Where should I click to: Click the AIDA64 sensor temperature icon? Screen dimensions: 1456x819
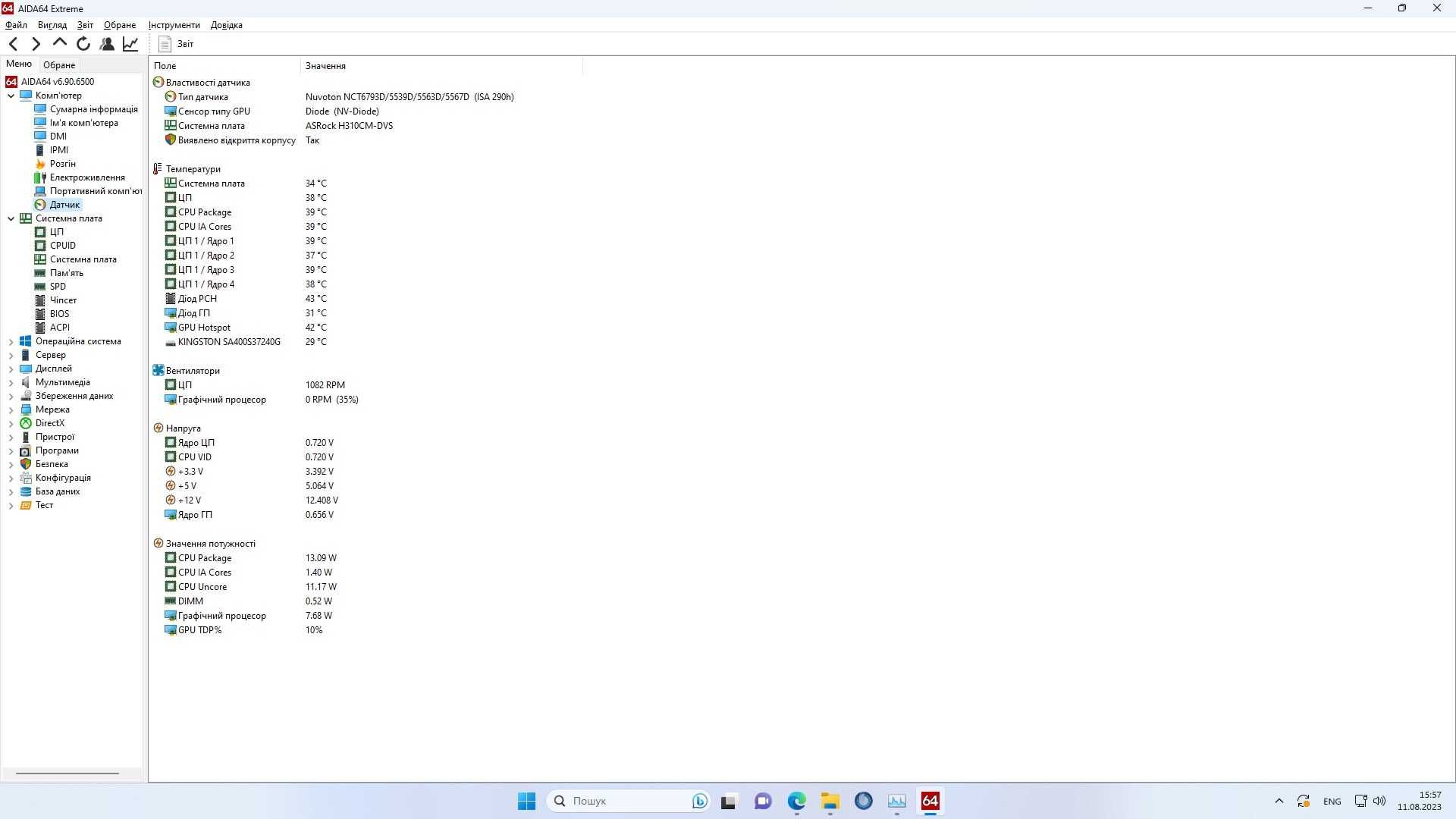[x=157, y=168]
